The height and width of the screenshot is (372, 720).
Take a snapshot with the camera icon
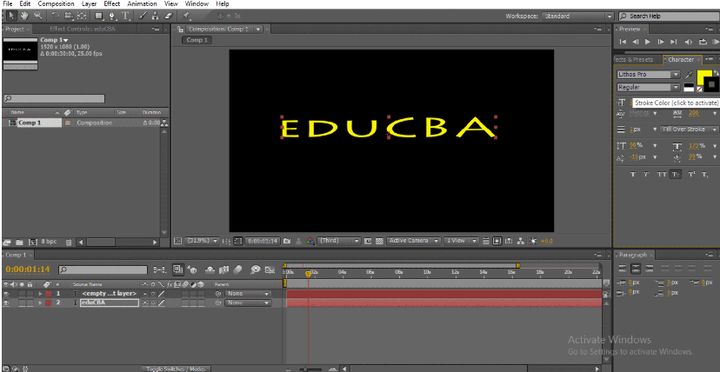point(287,241)
